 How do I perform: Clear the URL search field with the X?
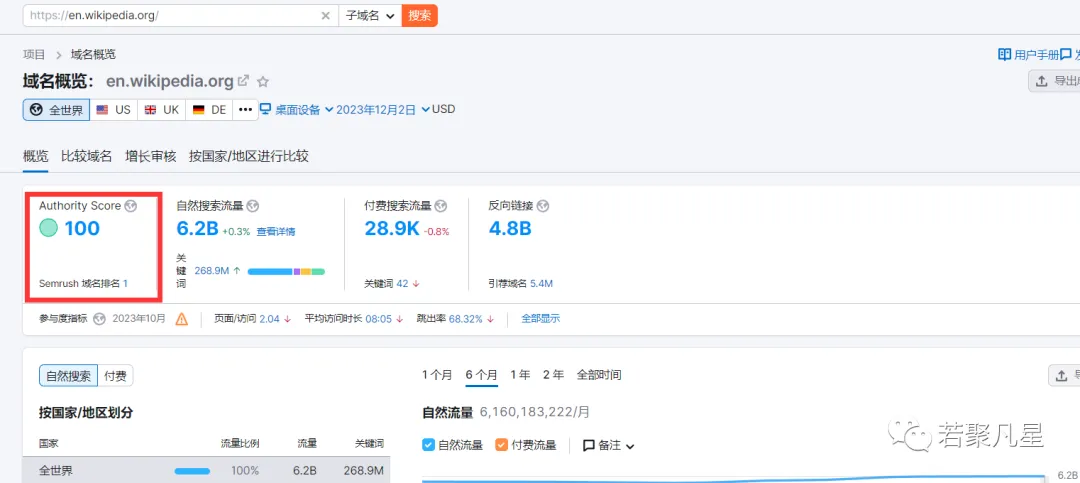coord(326,15)
